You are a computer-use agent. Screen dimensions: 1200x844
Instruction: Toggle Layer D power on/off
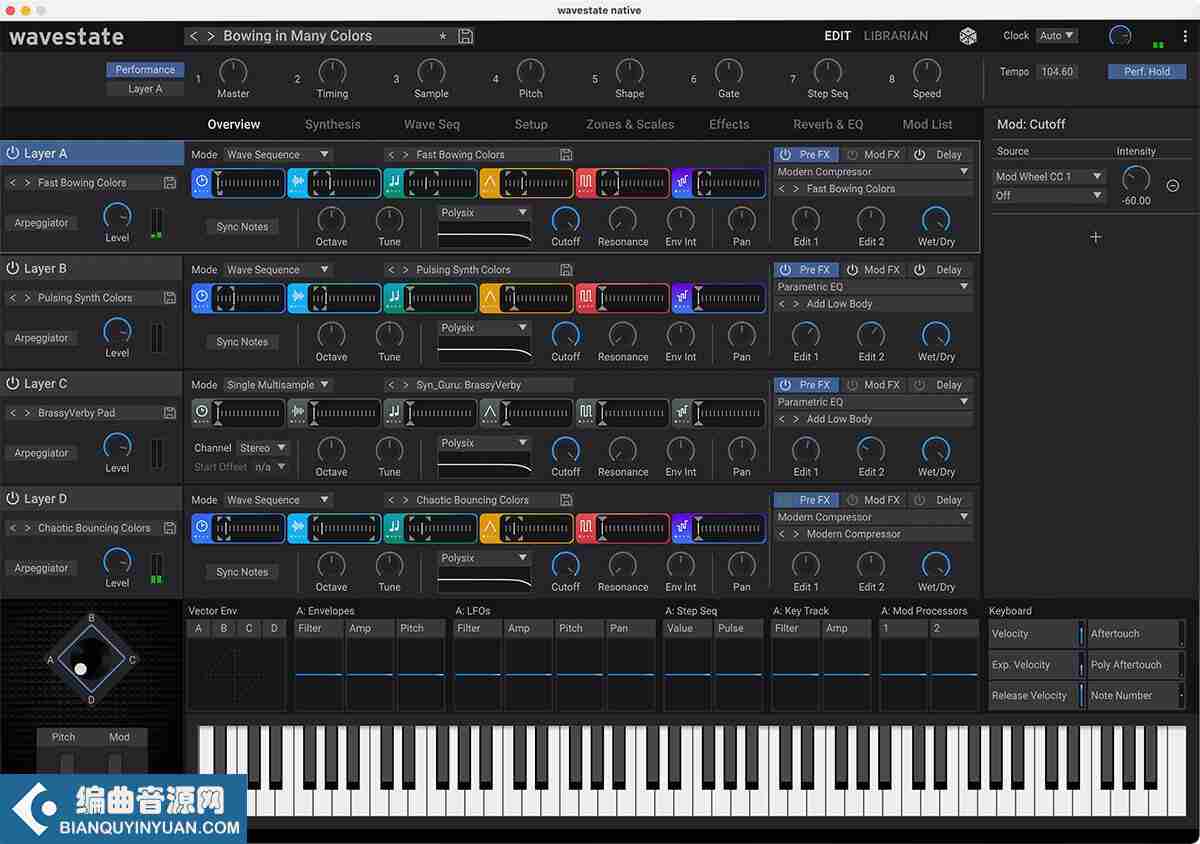13,499
